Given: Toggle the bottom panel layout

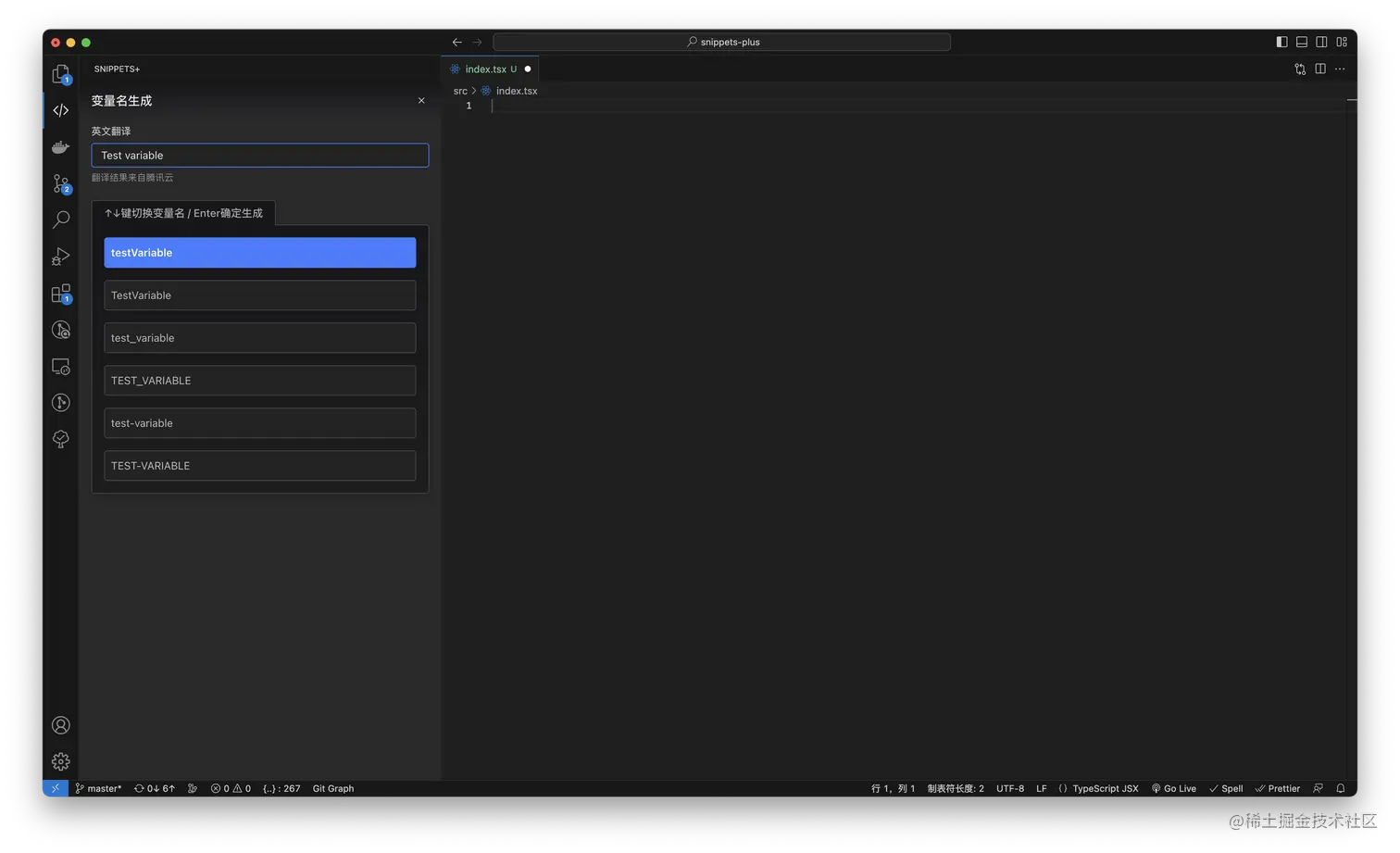Looking at the screenshot, I should tap(1302, 42).
